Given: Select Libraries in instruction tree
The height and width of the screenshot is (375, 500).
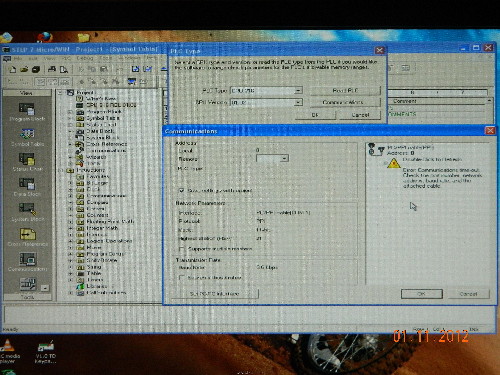Looking at the screenshot, I should click(96, 286).
